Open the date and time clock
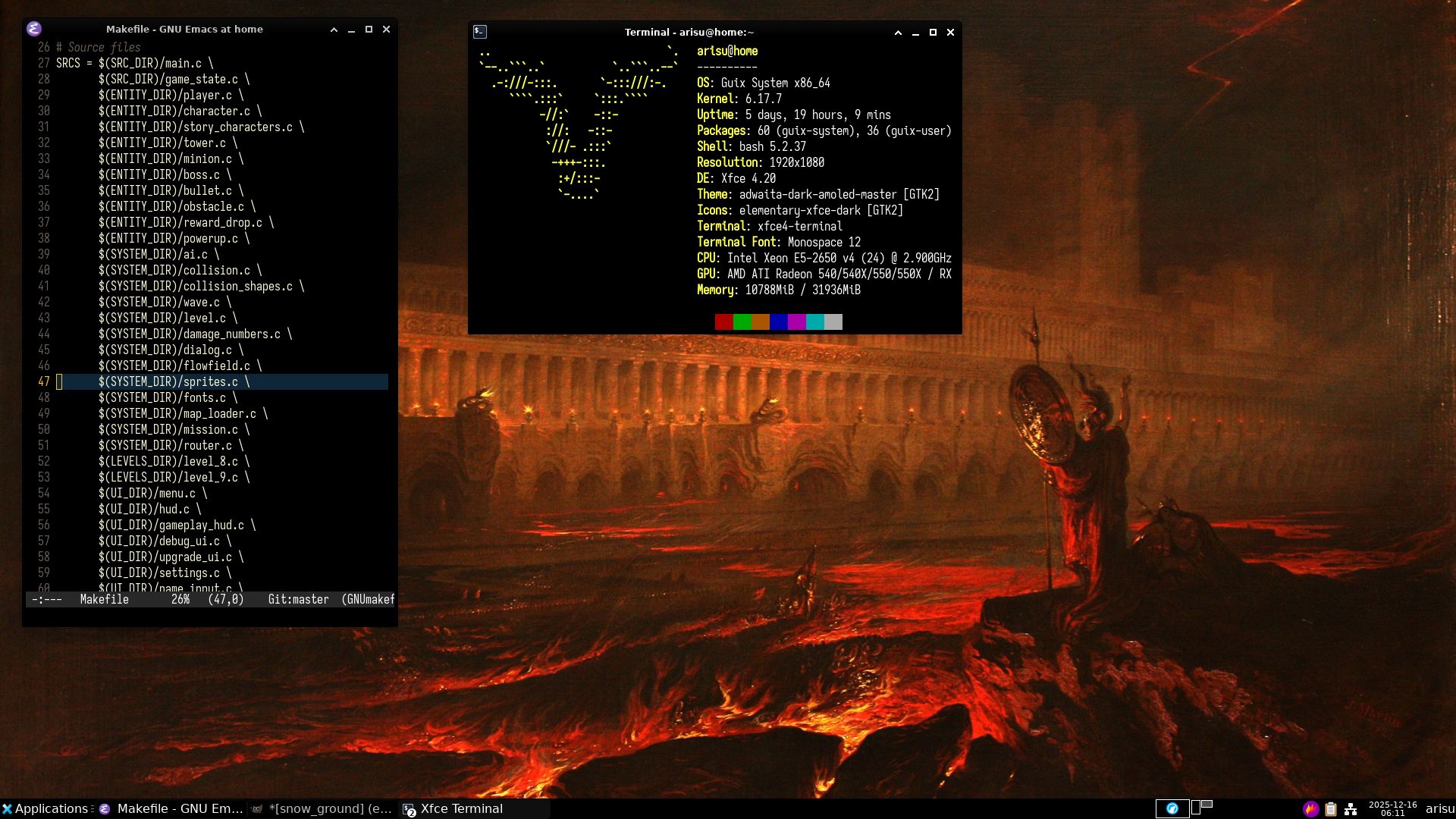1456x819 pixels. pos(1392,808)
